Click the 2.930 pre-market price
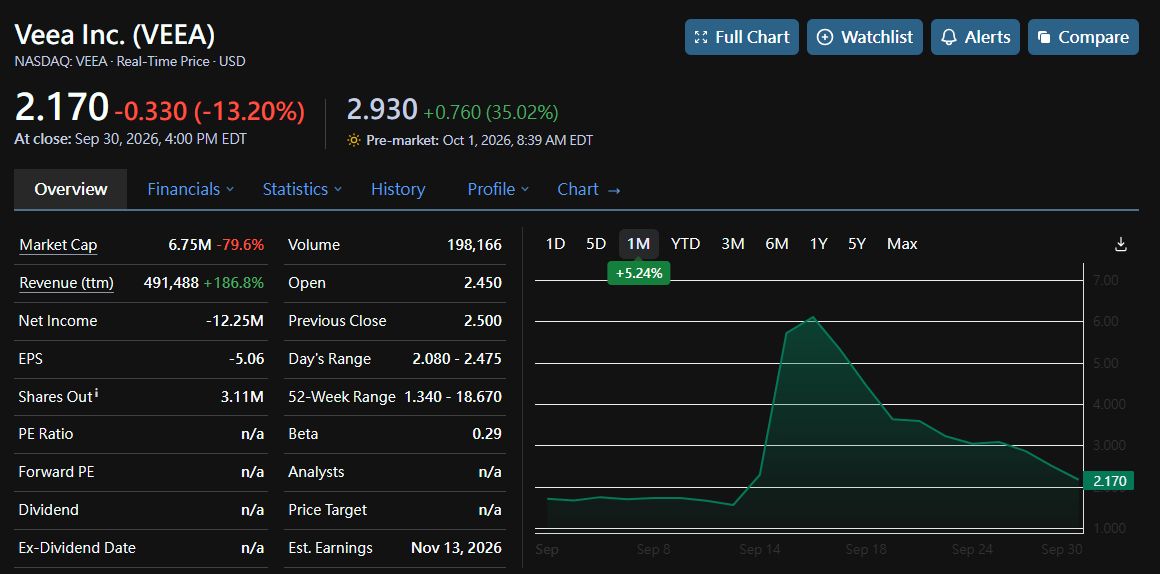The image size is (1160, 574). point(382,109)
